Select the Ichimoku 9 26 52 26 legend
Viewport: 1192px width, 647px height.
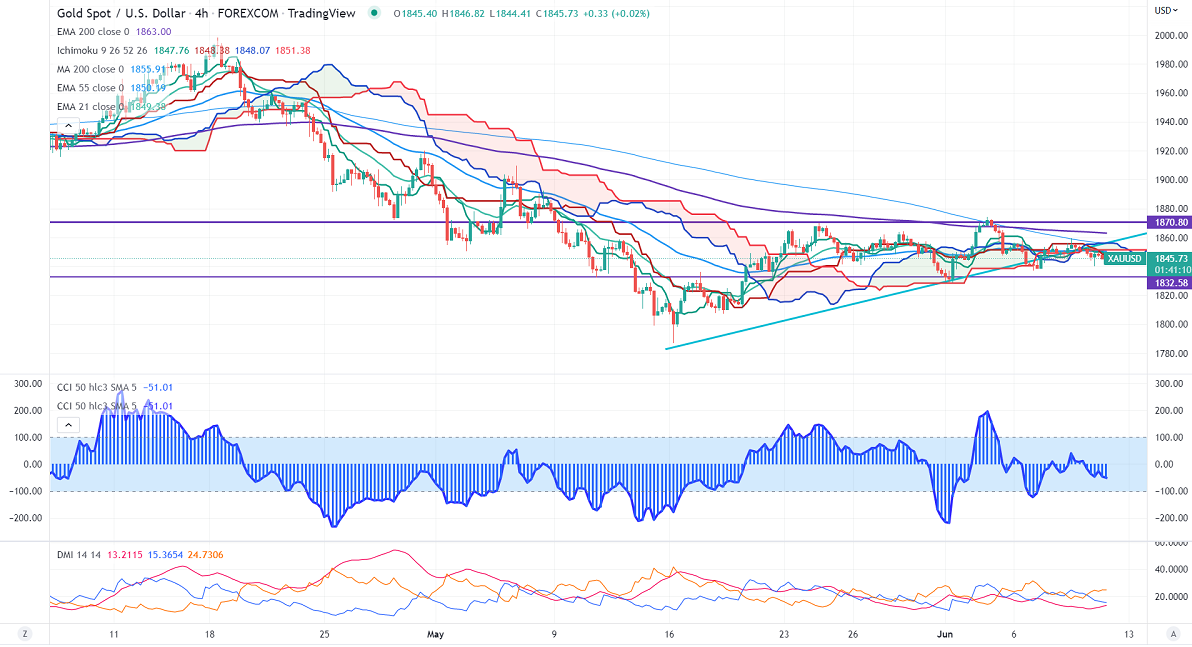point(102,50)
